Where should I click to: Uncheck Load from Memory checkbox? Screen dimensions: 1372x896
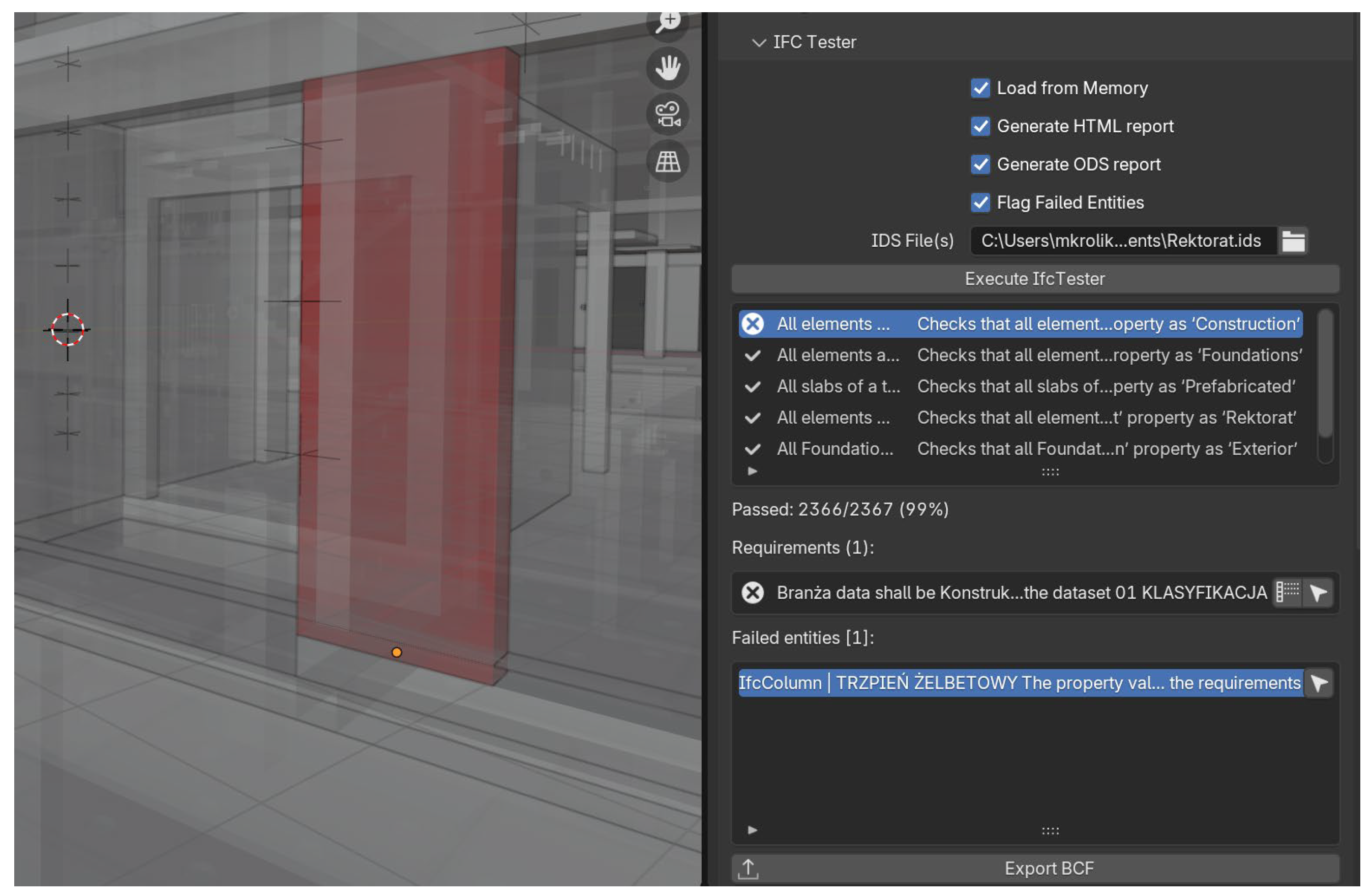pos(980,88)
